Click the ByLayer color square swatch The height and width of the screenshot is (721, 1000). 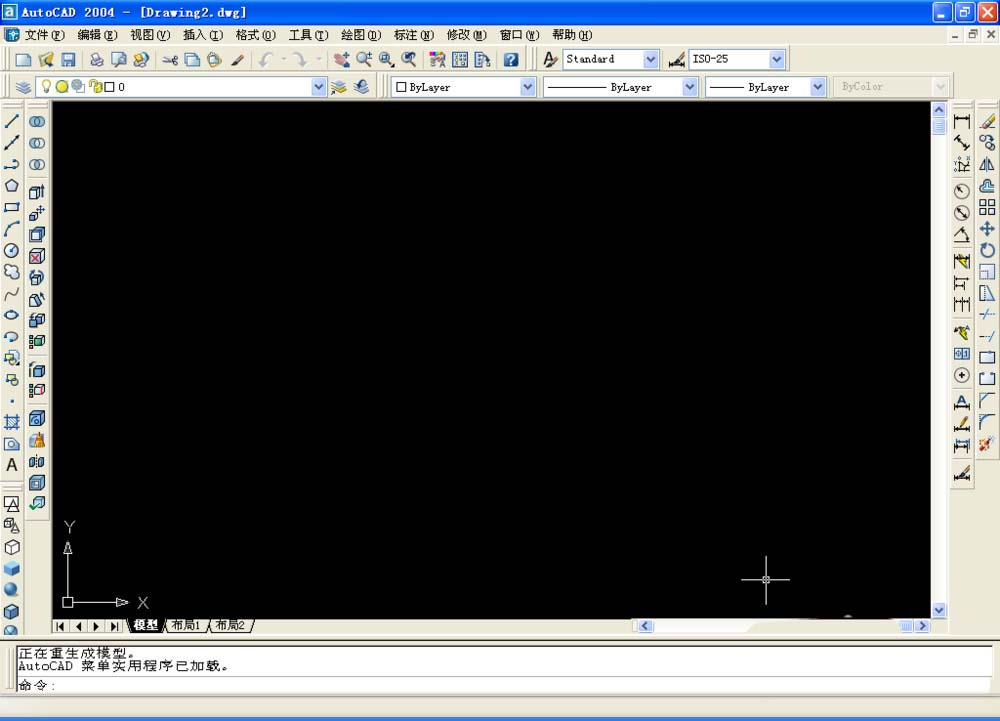coord(401,87)
